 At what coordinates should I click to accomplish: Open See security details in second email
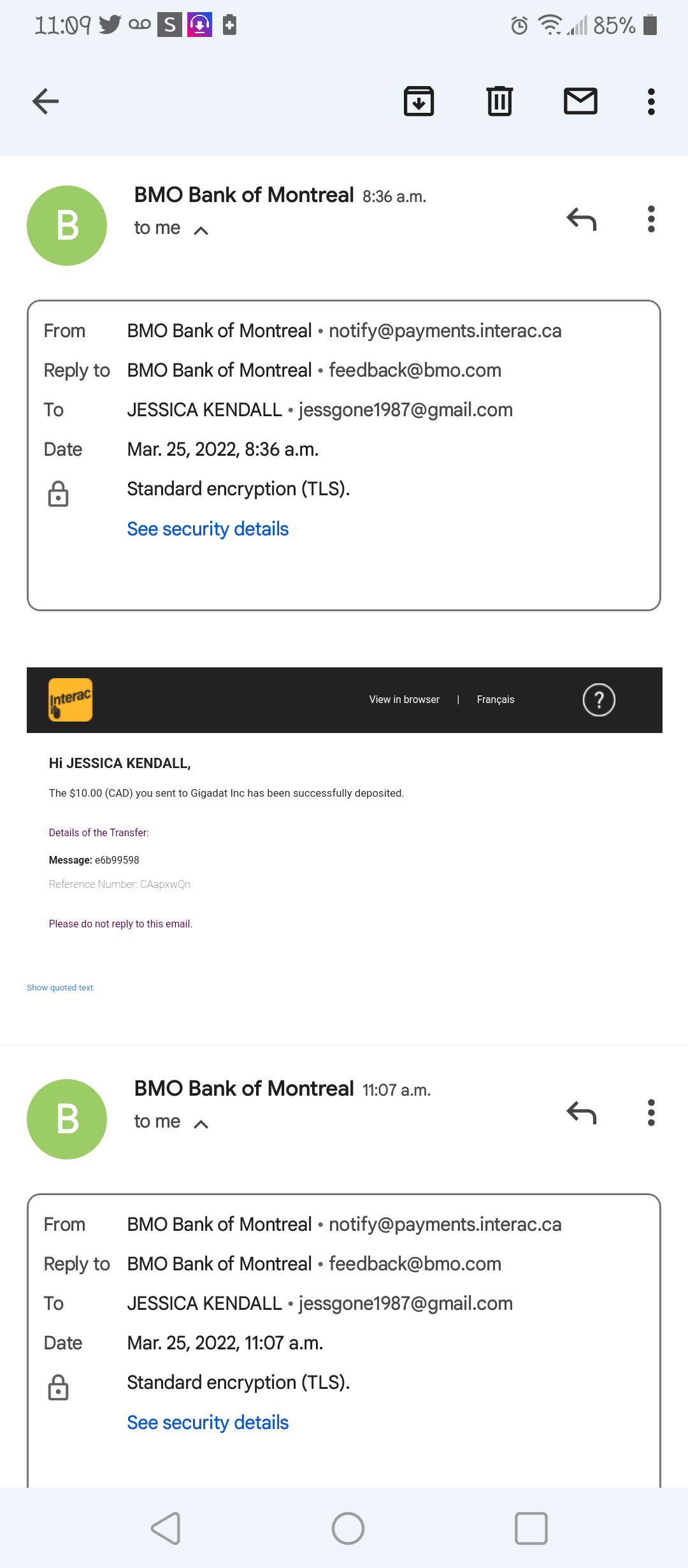pyautogui.click(x=208, y=1423)
